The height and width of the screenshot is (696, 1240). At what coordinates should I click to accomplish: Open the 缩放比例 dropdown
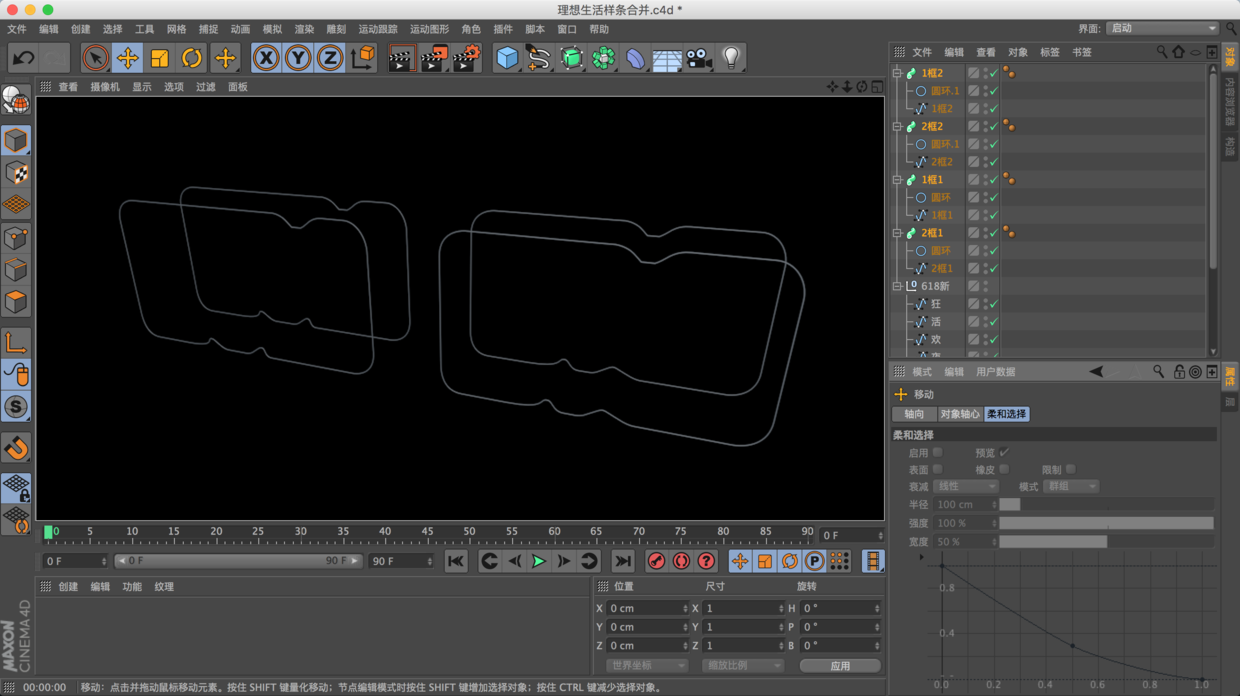click(x=742, y=666)
